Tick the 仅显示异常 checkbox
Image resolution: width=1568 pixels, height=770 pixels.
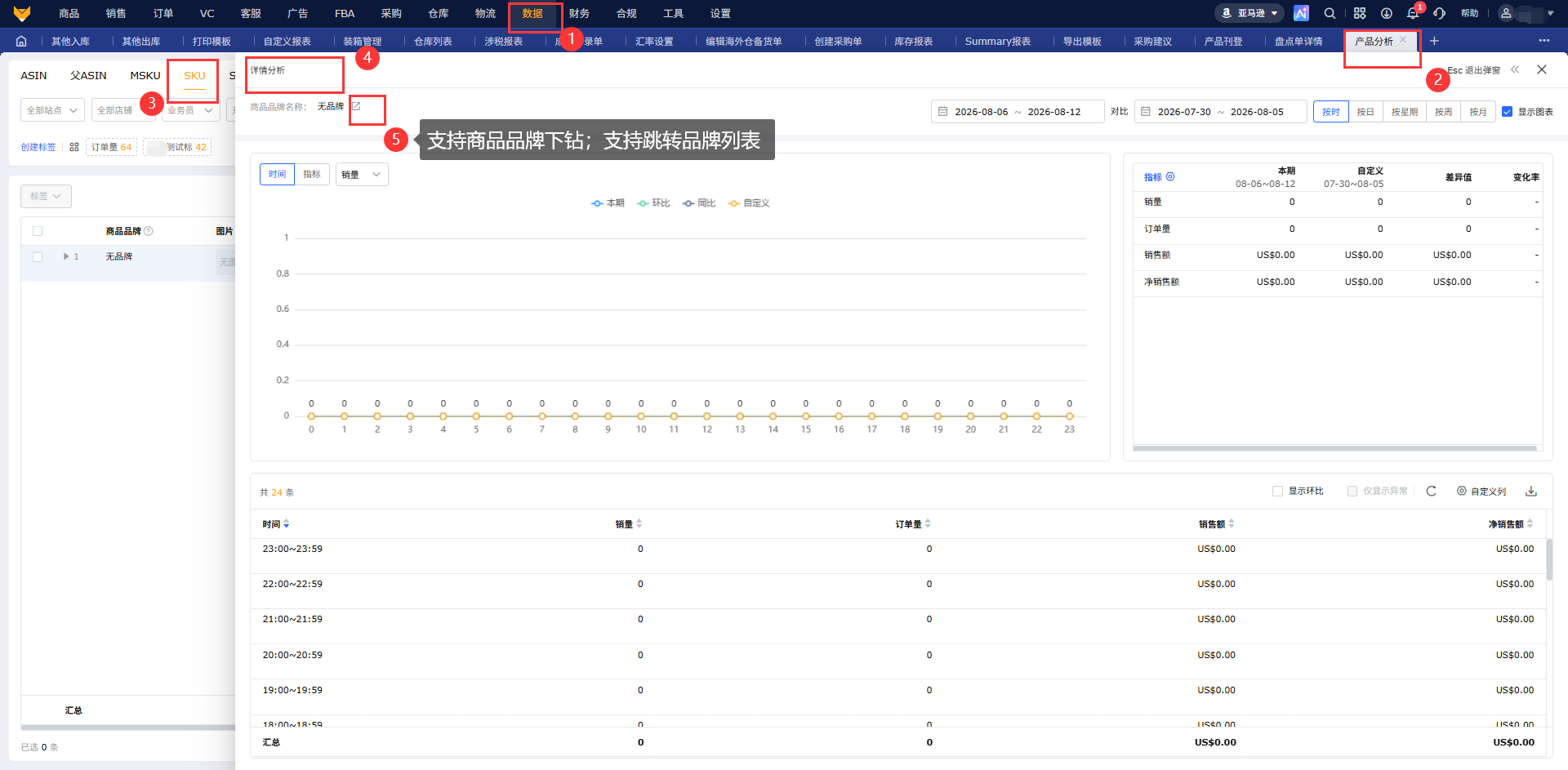pyautogui.click(x=1352, y=491)
